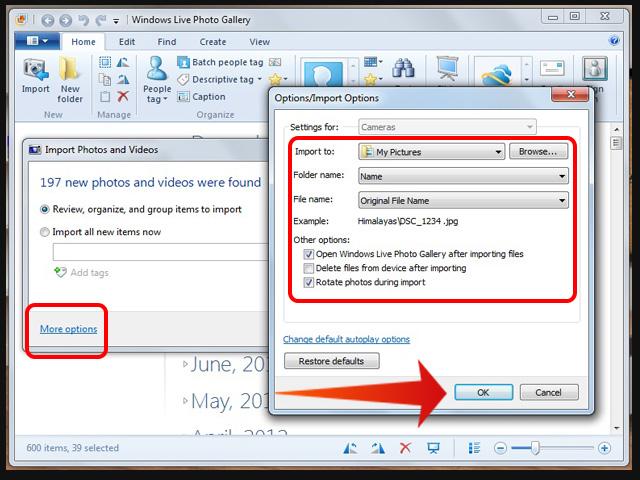Click OK in Import Options dialog
Screen dimensions: 640x480
click(x=484, y=392)
